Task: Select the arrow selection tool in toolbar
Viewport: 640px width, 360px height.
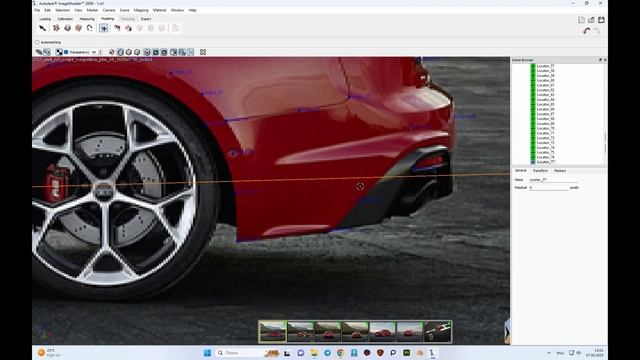Action: click(42, 28)
